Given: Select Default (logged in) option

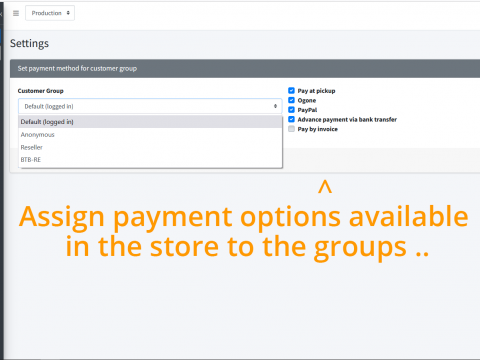Looking at the screenshot, I should pos(150,122).
